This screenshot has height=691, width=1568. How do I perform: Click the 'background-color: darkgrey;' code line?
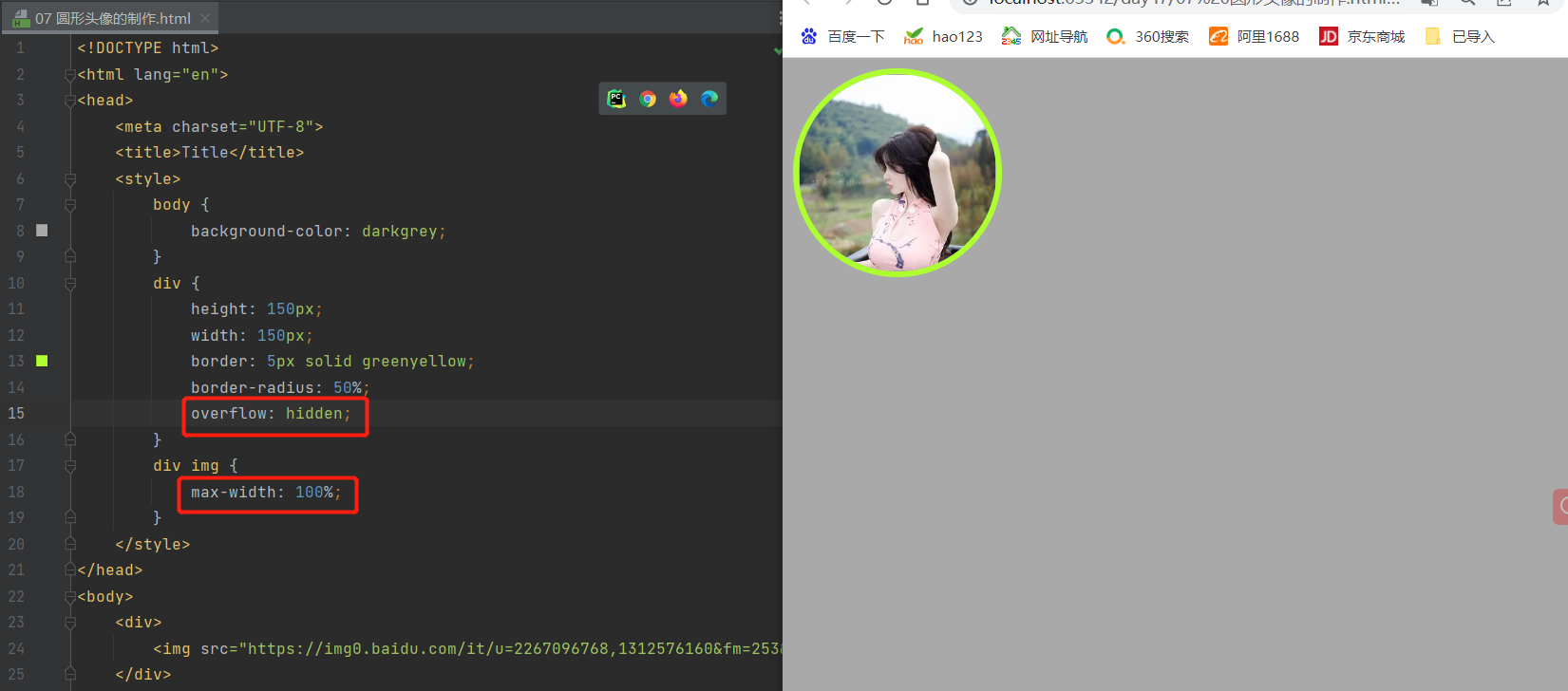[x=318, y=232]
